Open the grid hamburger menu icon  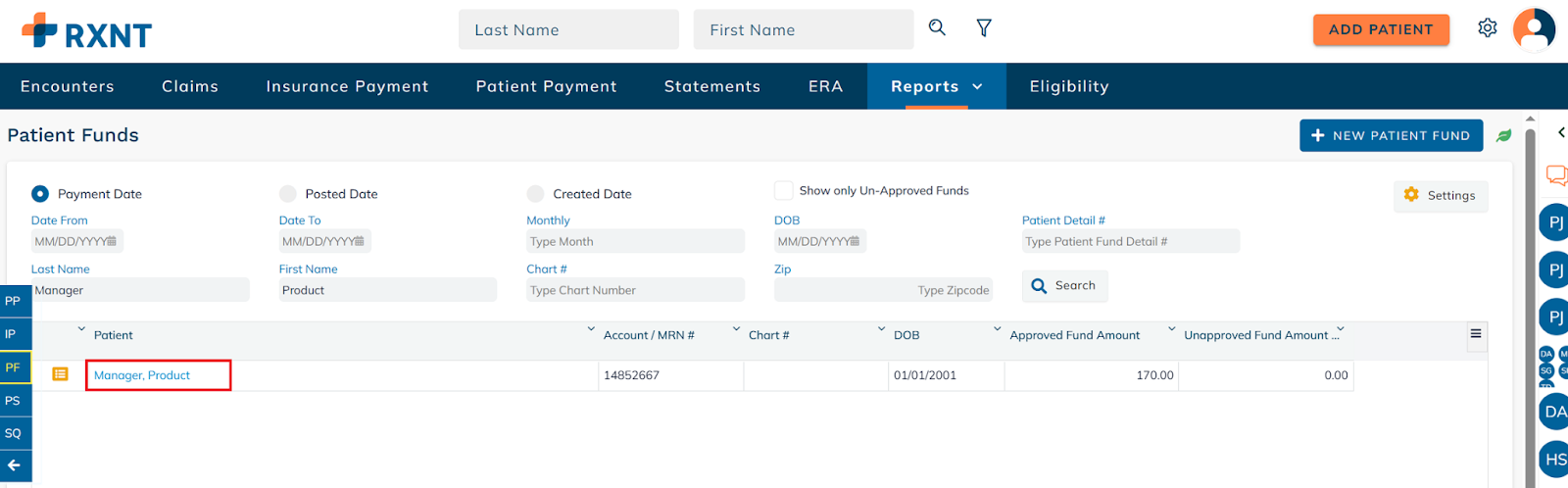(1475, 334)
